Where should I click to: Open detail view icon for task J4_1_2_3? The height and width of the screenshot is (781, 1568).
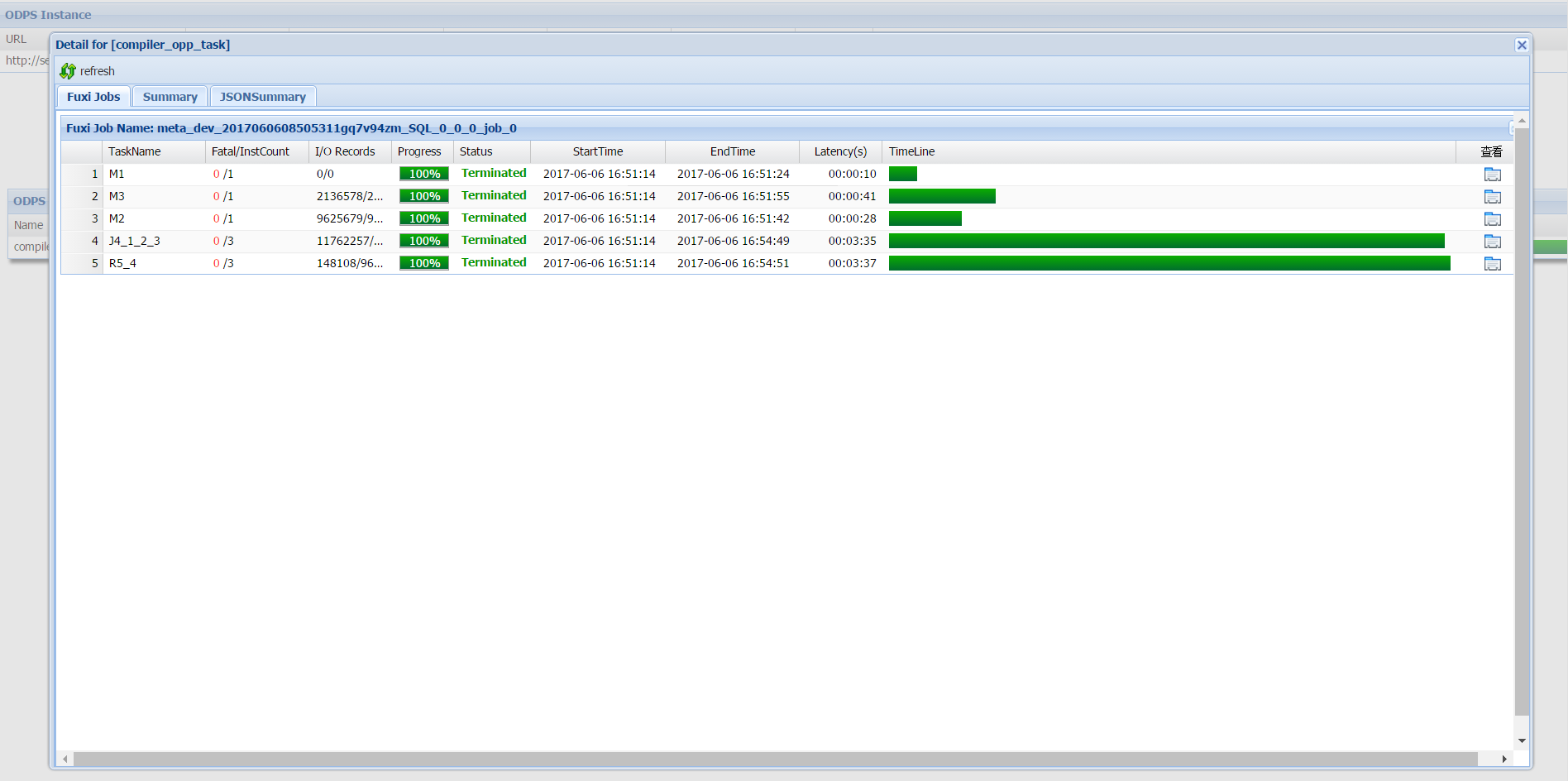(x=1492, y=242)
